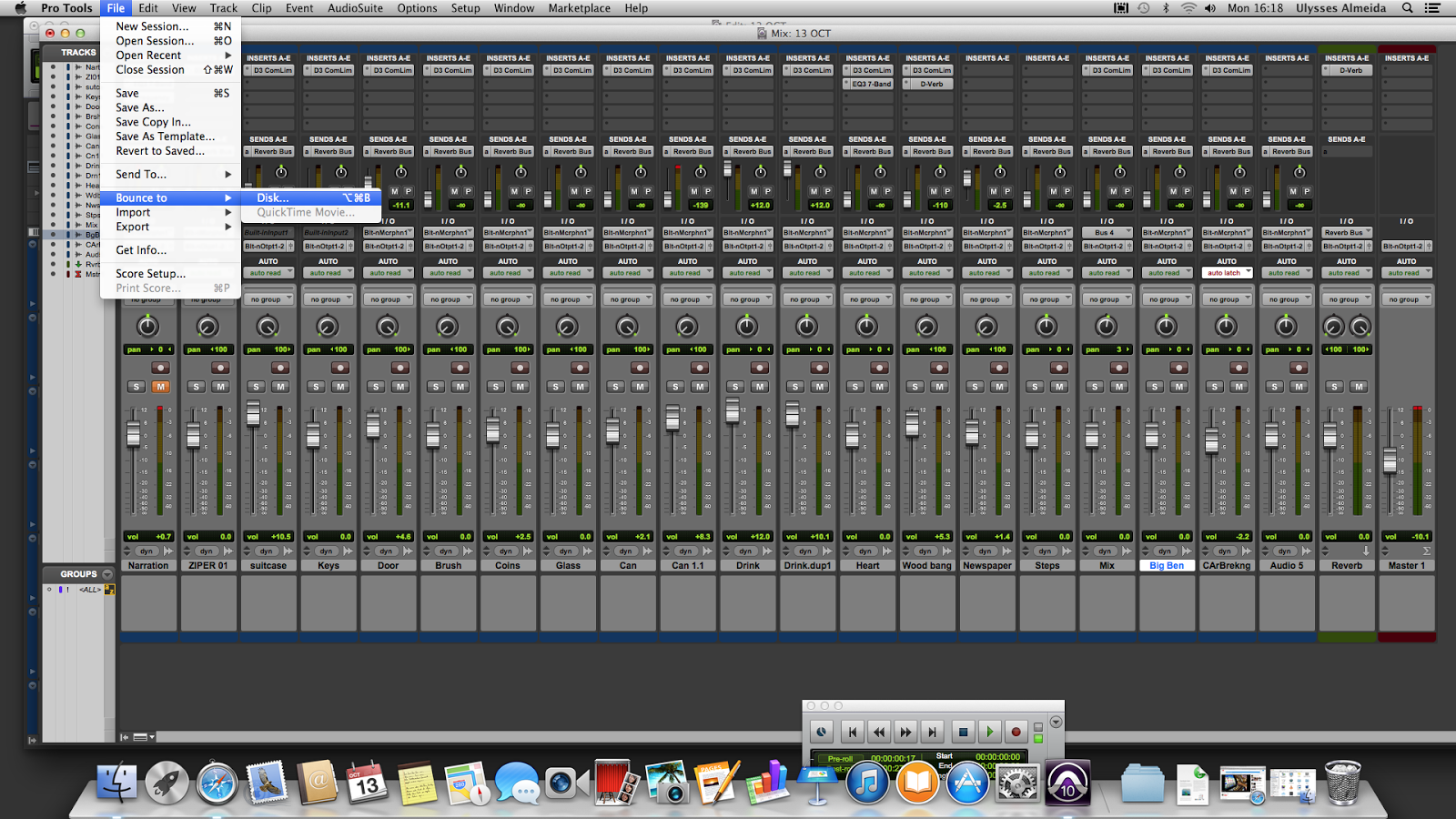The height and width of the screenshot is (819, 1456).
Task: Open Safari from the Dock
Action: tap(217, 784)
